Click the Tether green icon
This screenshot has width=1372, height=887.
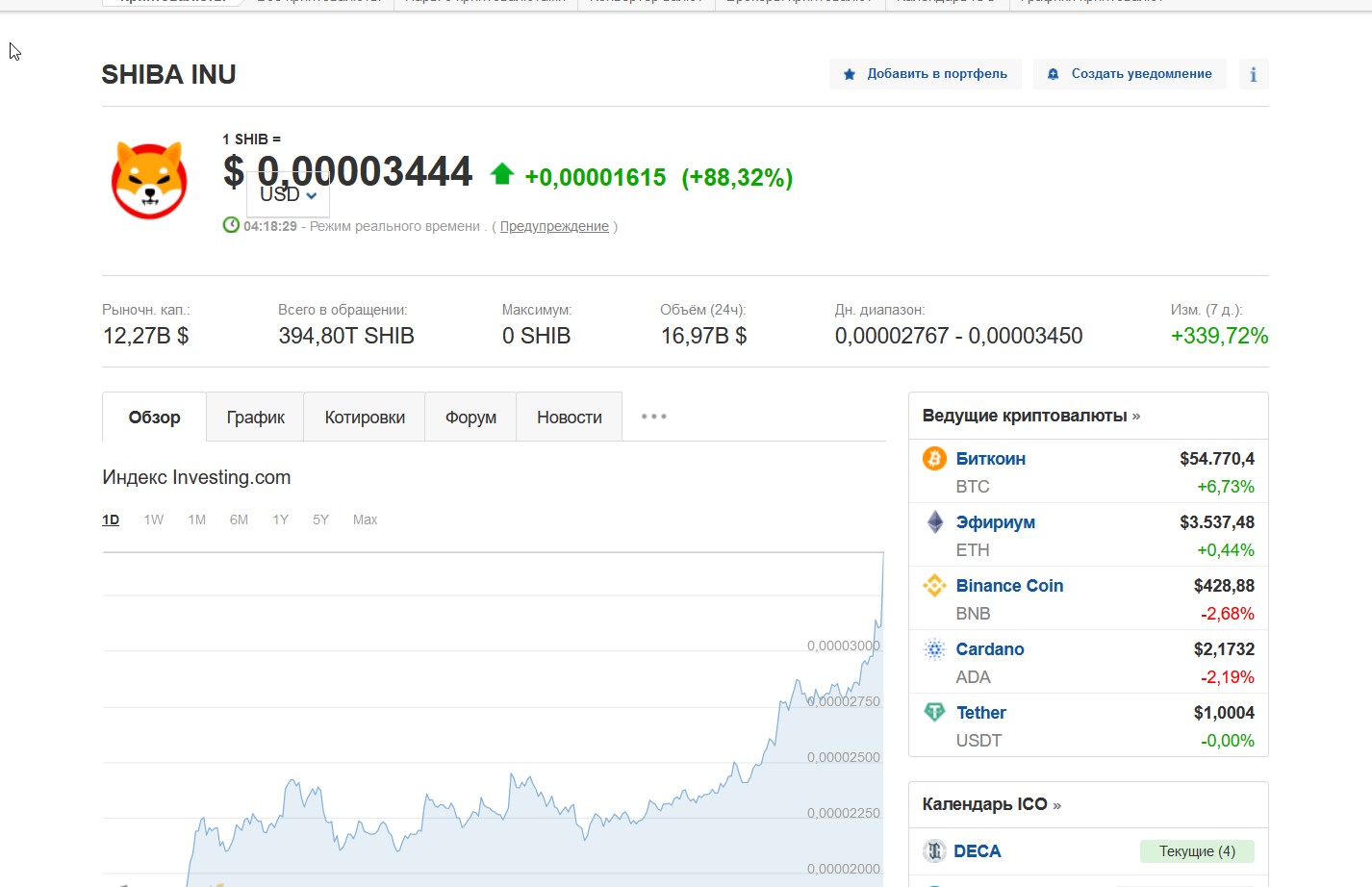(934, 713)
